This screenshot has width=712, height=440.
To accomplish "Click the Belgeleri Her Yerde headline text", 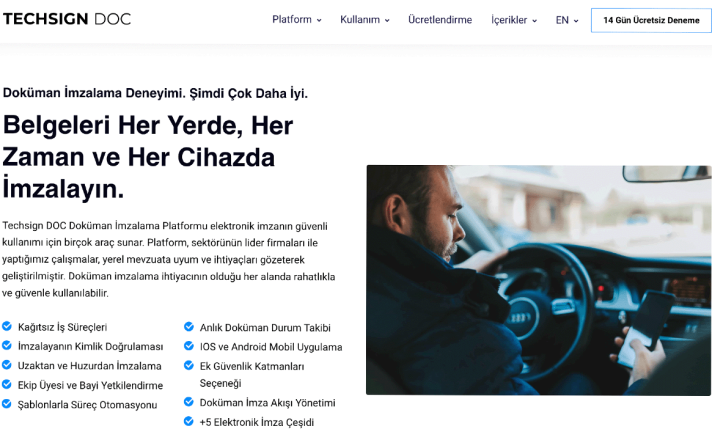I will point(148,157).
